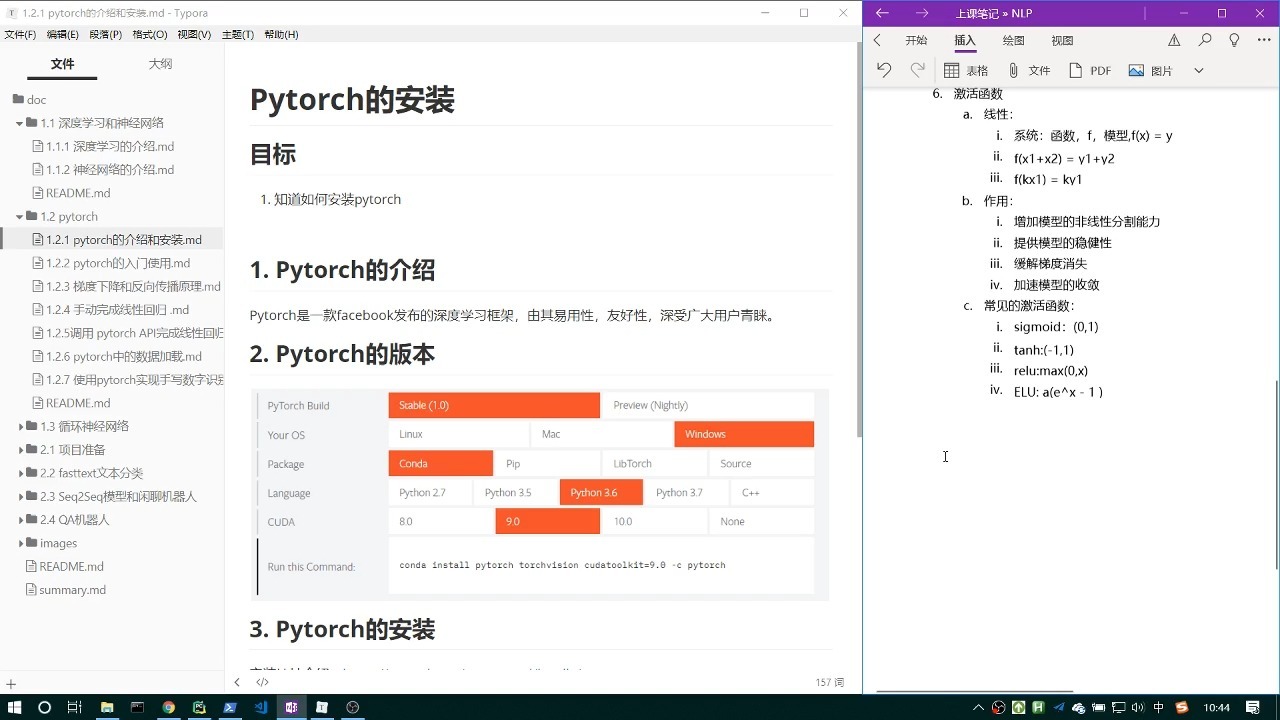Expand the 2.2 fasttext文本分类 folder
The image size is (1280, 720).
click(20, 473)
